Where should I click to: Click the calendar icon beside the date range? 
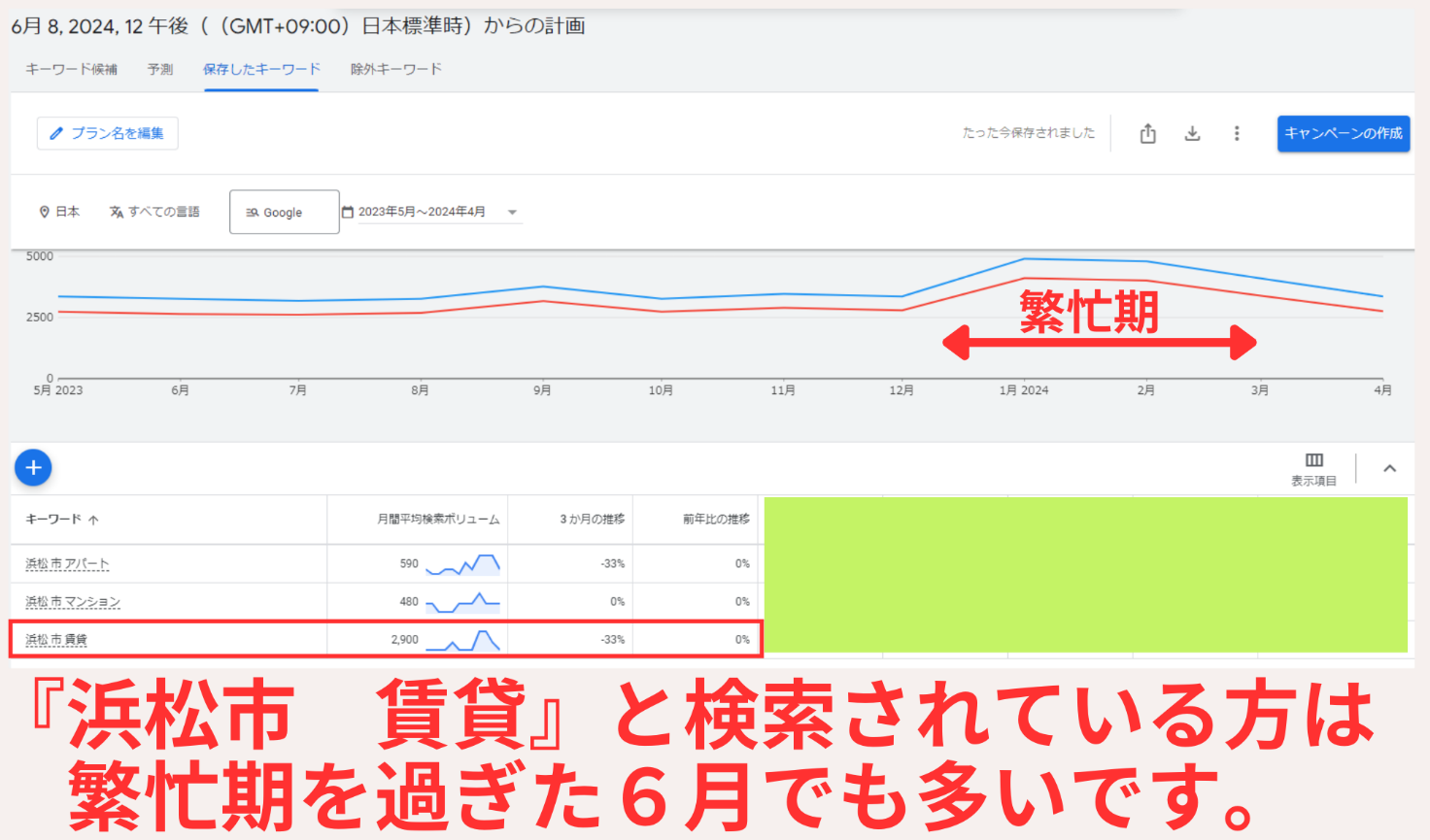[x=348, y=212]
